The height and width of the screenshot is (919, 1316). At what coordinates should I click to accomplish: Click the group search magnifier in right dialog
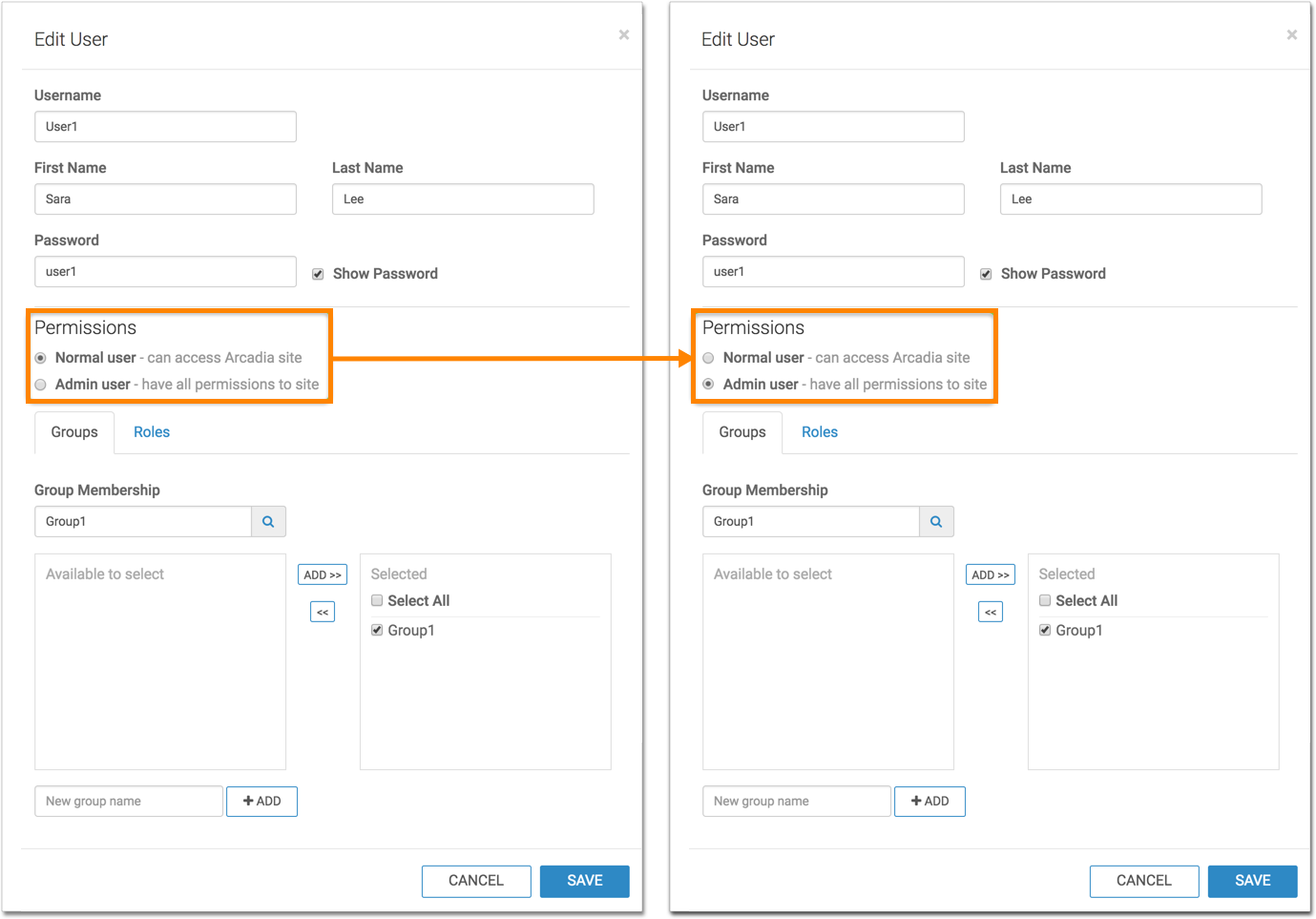[x=936, y=522]
